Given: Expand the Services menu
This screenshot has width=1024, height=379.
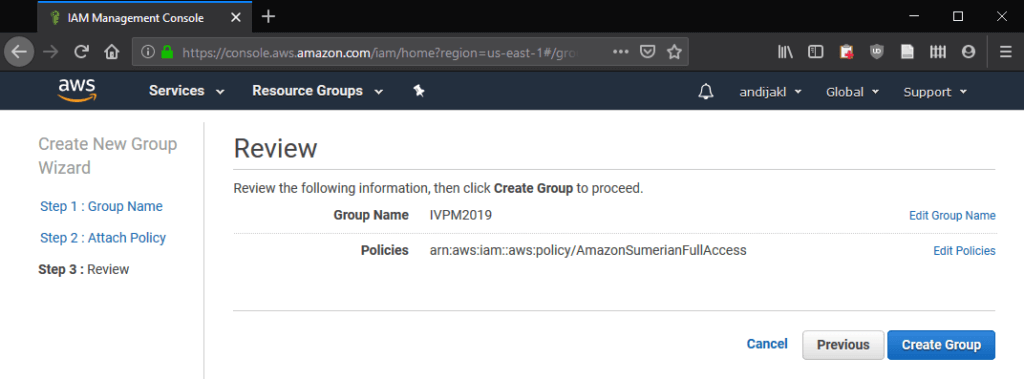Looking at the screenshot, I should [187, 91].
